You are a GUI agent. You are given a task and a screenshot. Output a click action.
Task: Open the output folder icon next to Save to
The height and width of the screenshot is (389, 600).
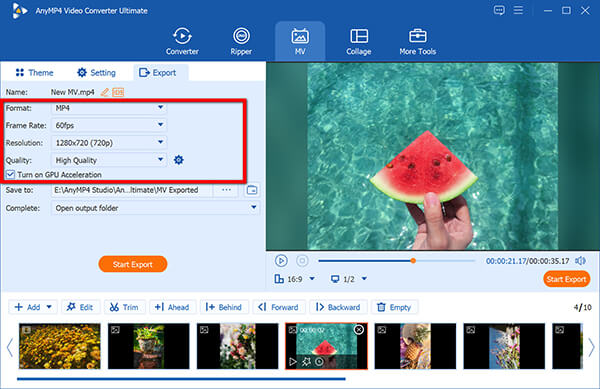coord(252,190)
